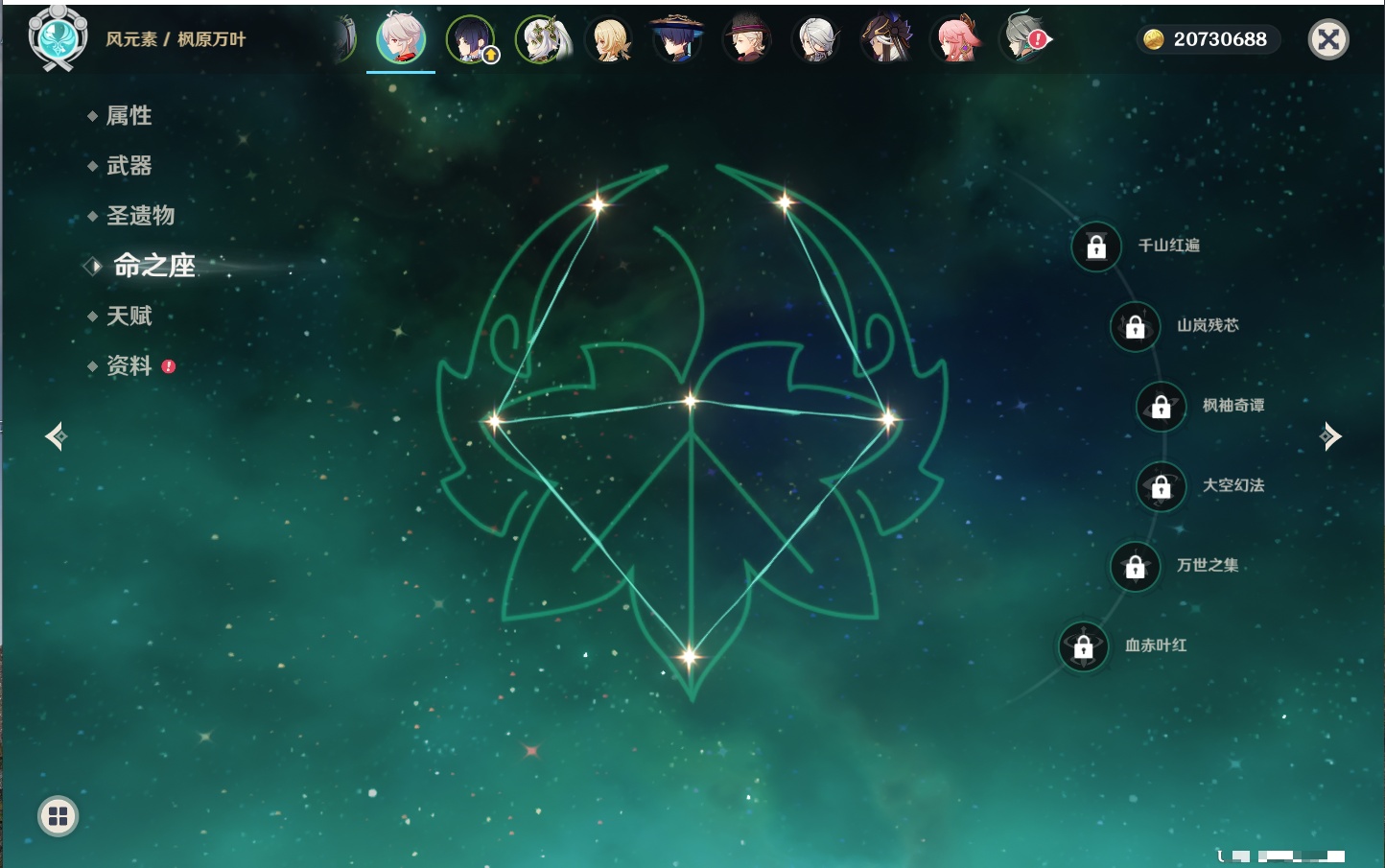Click the 山岚残芯 constellation label
The height and width of the screenshot is (868, 1385).
(x=1209, y=325)
